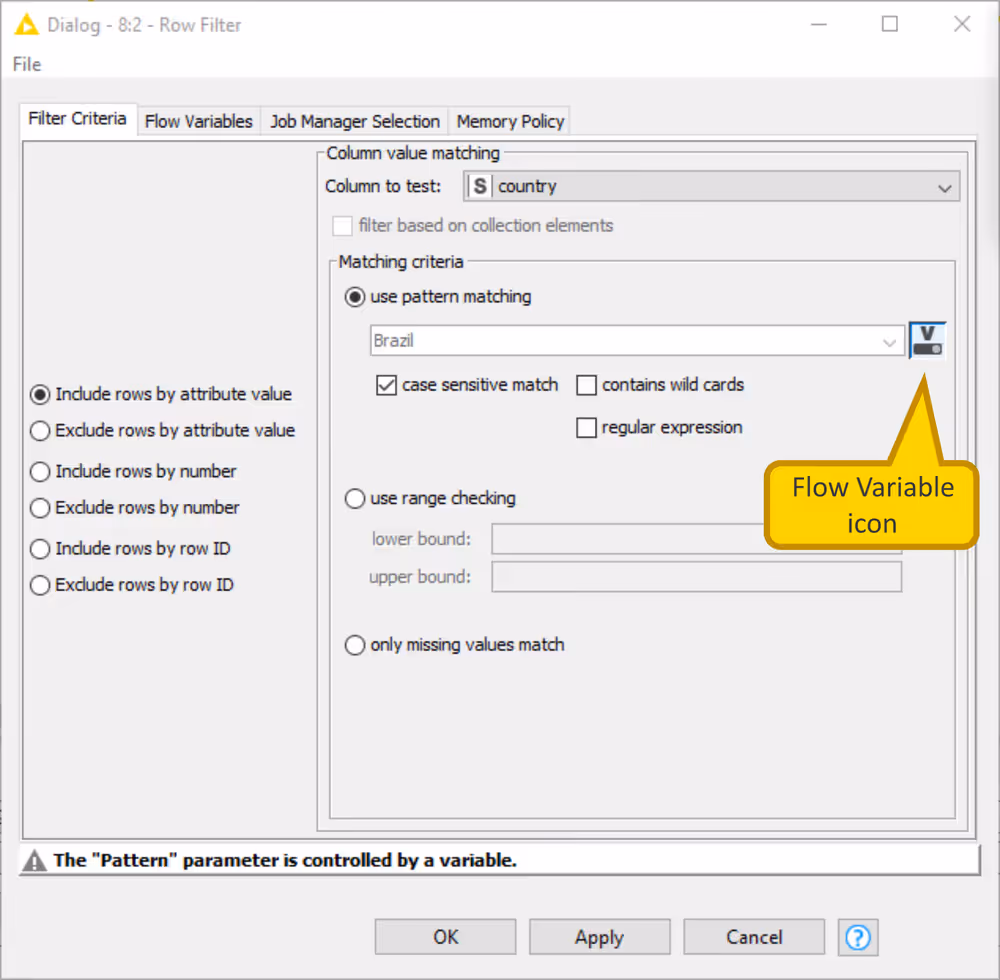Open the File menu
This screenshot has width=1000, height=980.
point(26,64)
